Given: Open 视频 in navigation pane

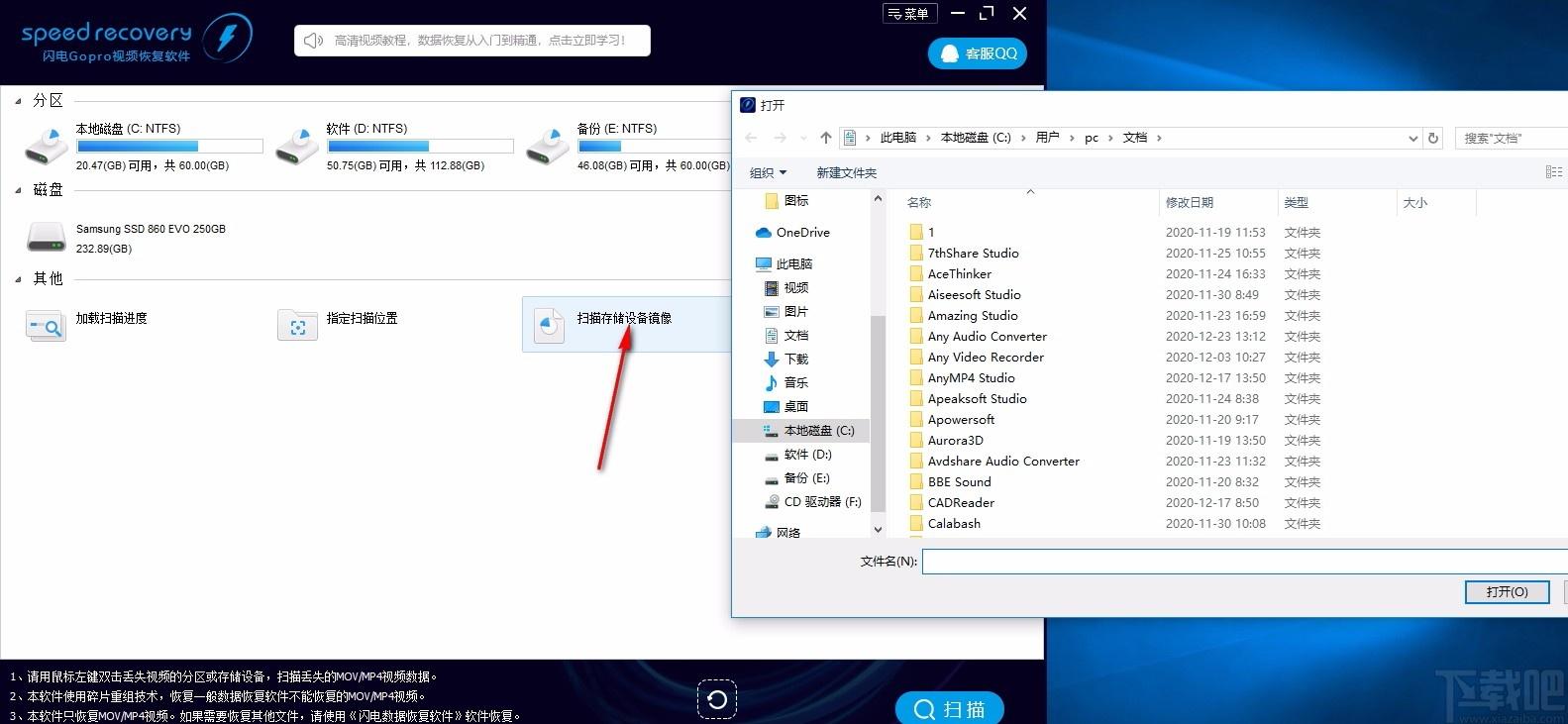Looking at the screenshot, I should pyautogui.click(x=786, y=288).
